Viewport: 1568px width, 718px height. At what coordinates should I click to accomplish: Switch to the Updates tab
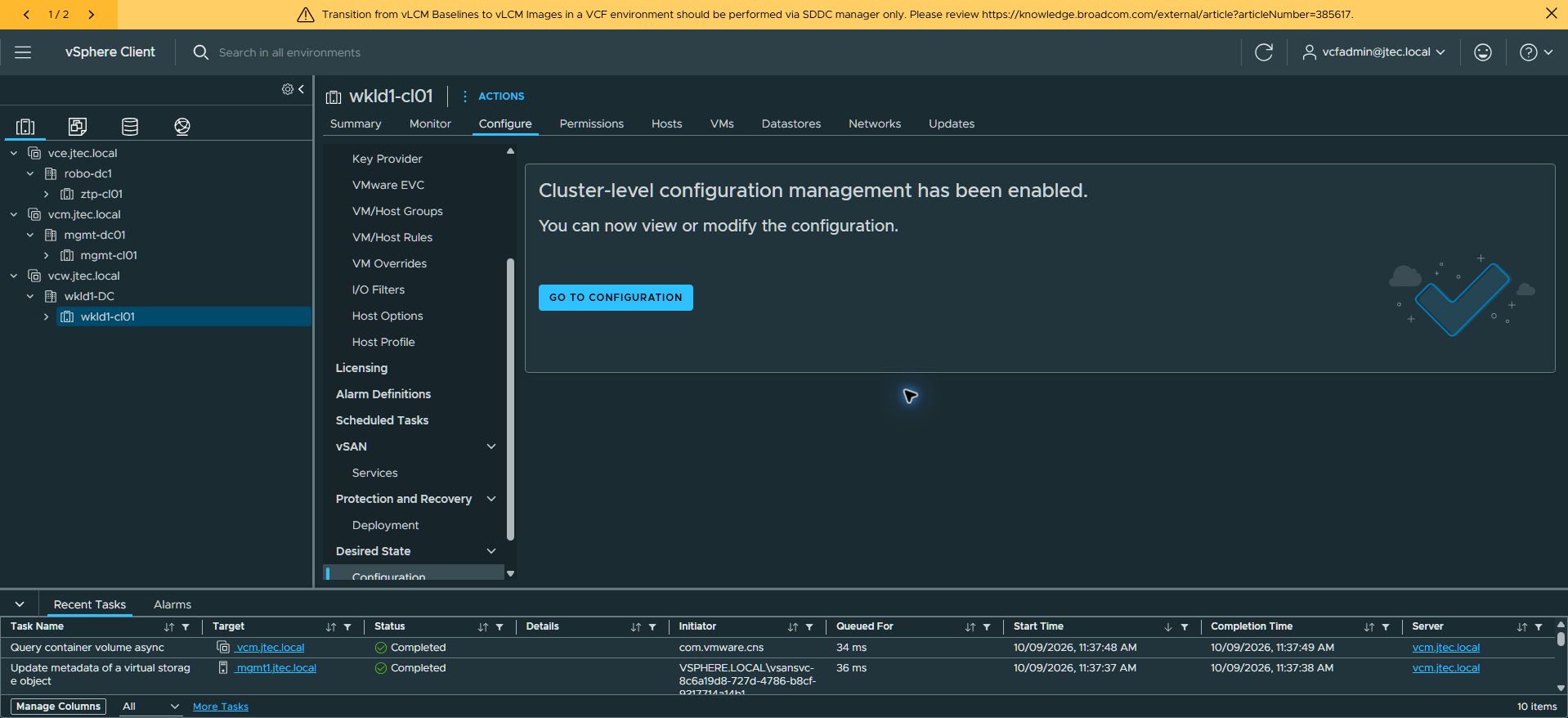952,123
